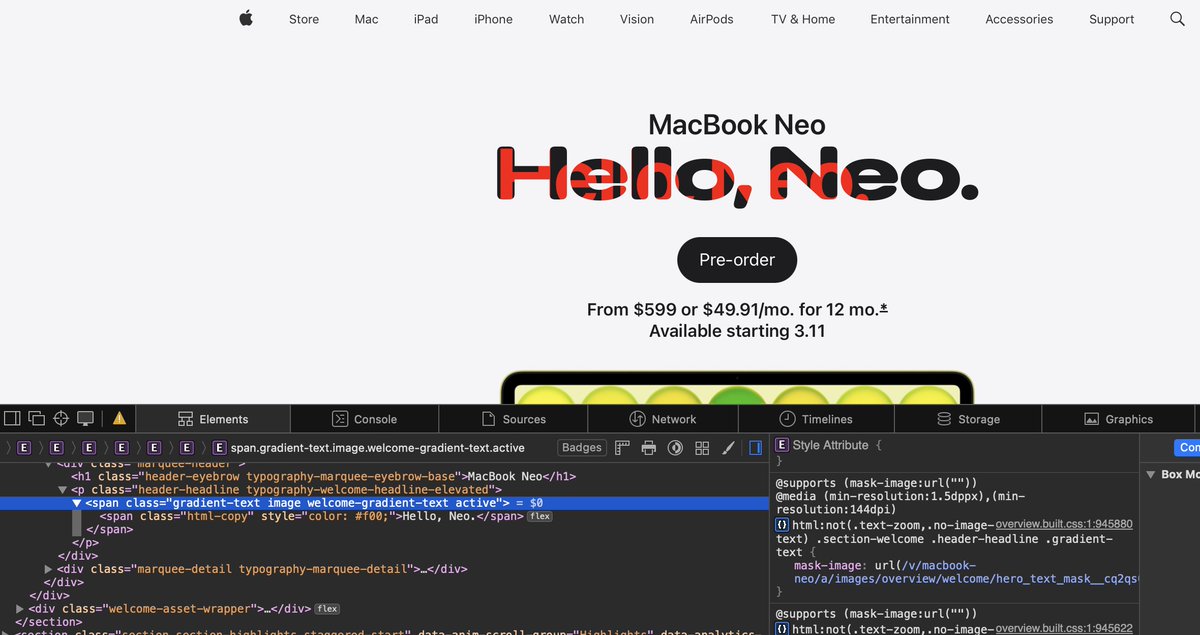The width and height of the screenshot is (1200, 635).
Task: Toggle rulers with the ruler icon
Action: coord(622,447)
